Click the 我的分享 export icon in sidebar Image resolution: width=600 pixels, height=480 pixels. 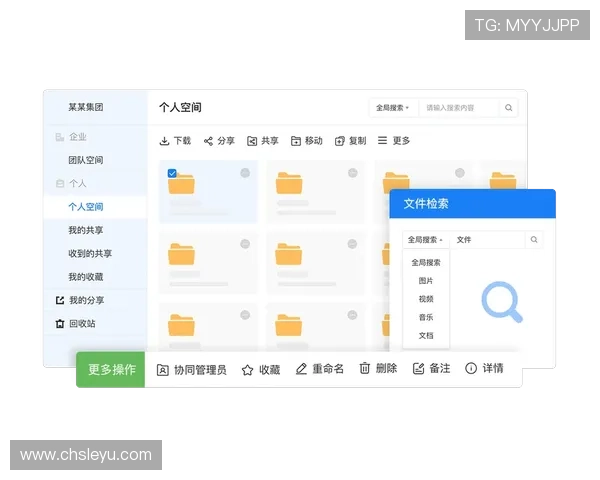pyautogui.click(x=60, y=300)
